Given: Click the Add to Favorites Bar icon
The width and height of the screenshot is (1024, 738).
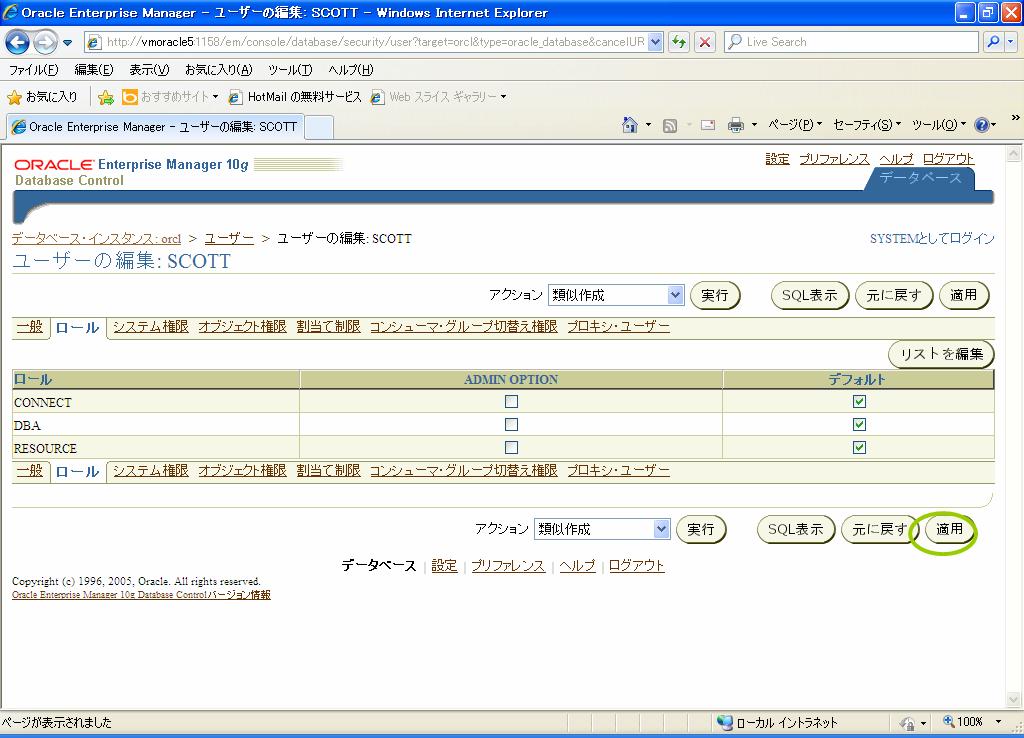Looking at the screenshot, I should (x=105, y=97).
